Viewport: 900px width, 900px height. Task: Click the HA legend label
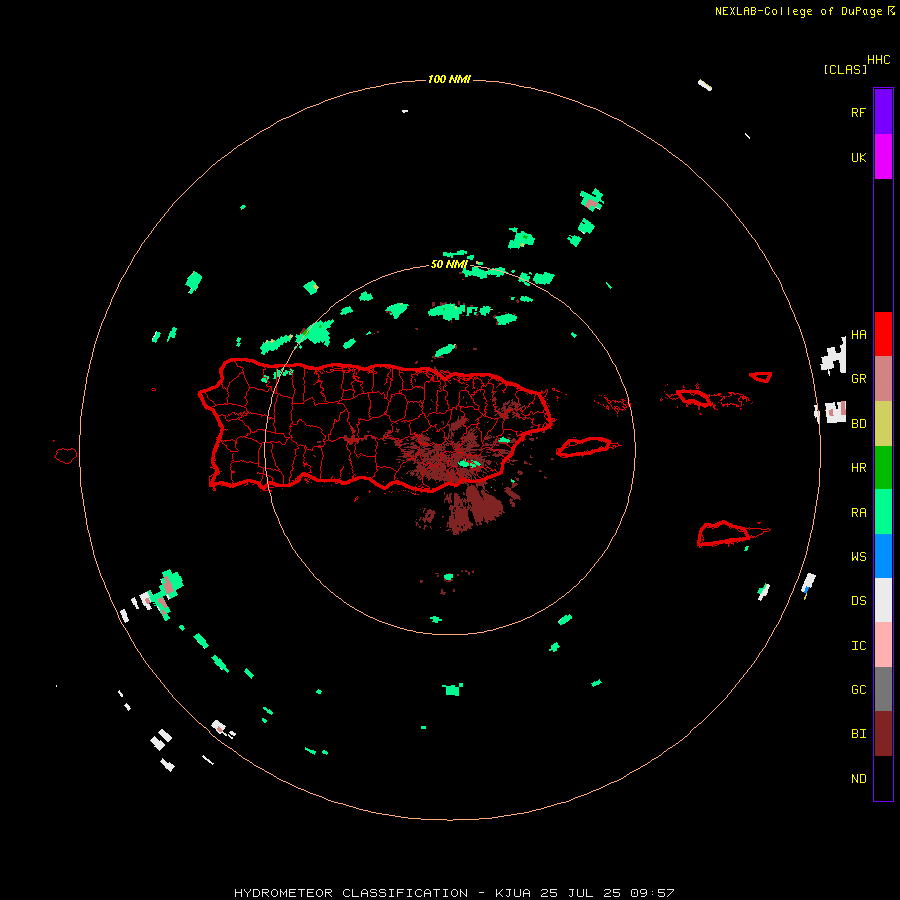(x=858, y=335)
